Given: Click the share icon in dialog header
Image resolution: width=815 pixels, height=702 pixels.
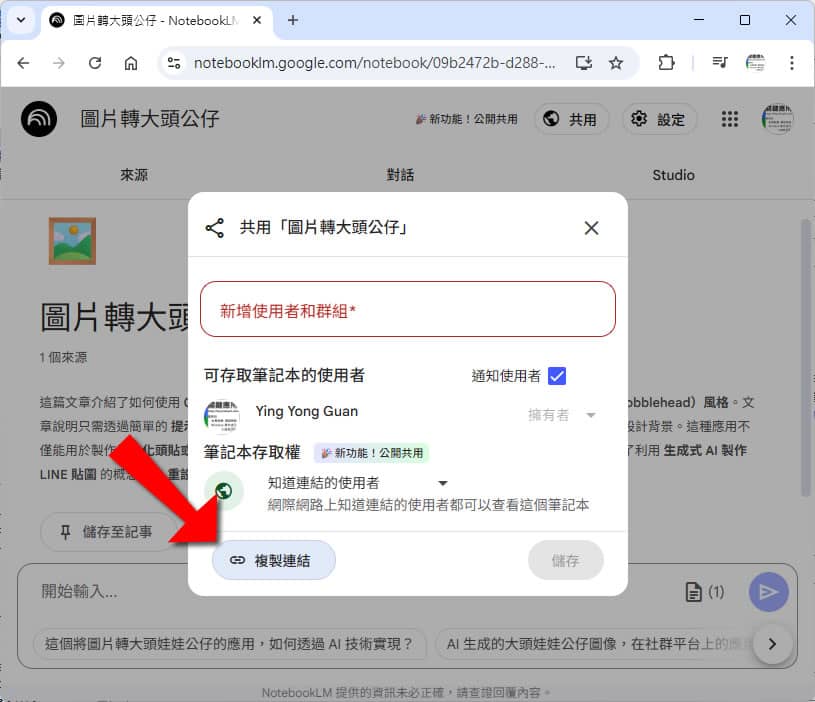Looking at the screenshot, I should tap(215, 228).
